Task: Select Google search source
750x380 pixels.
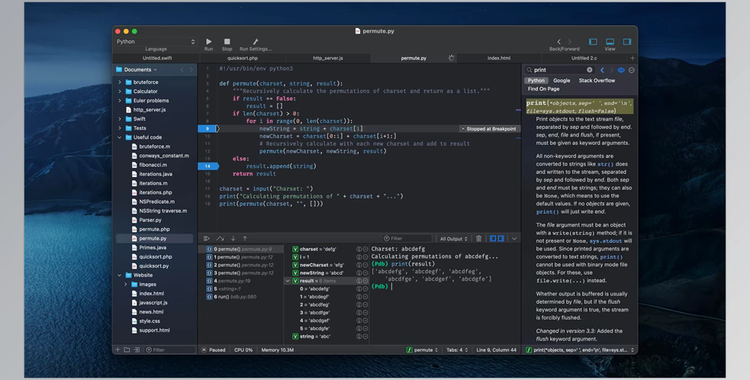Action: tap(562, 80)
